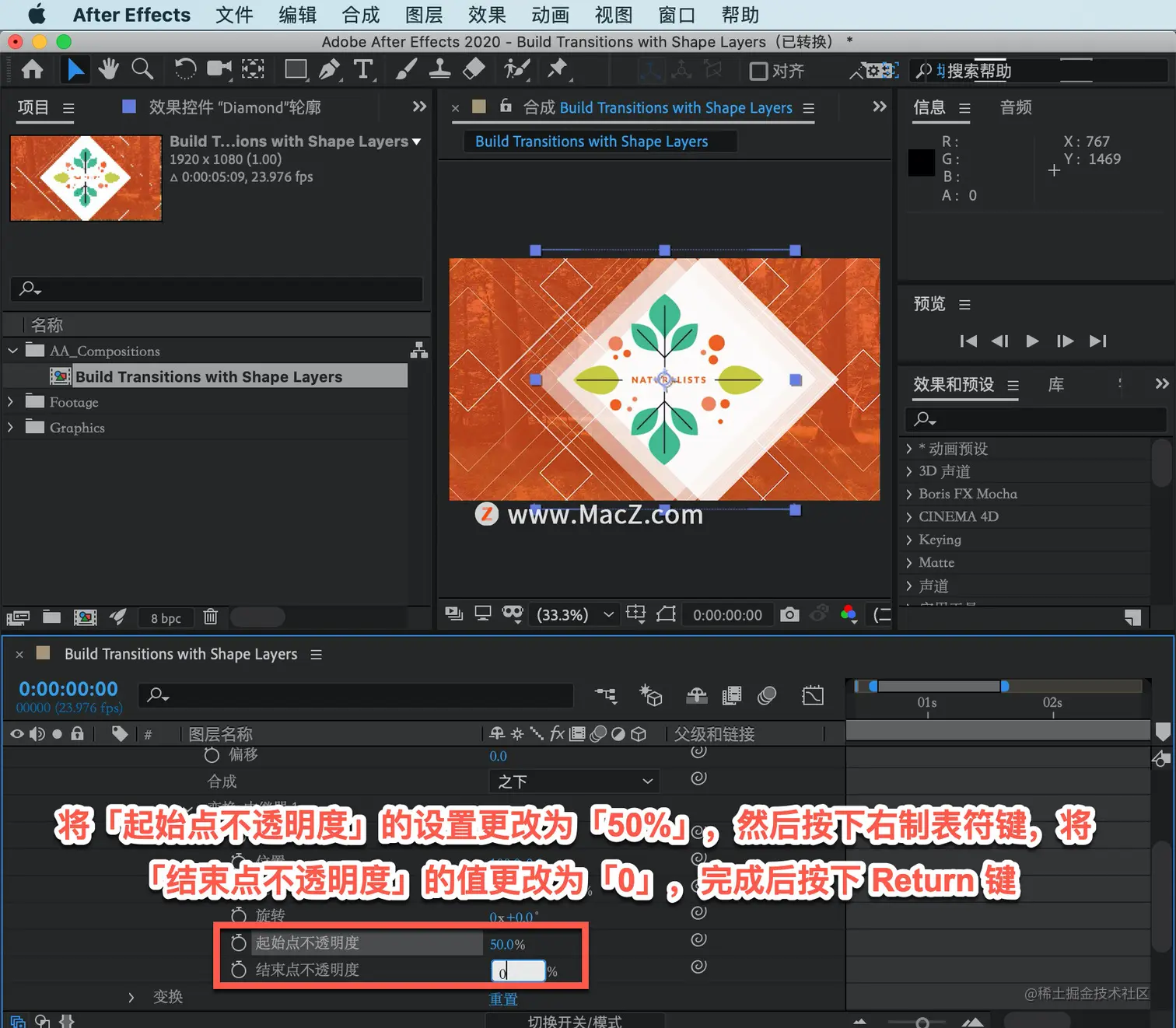Open composition mini-flowchart icon in timeline
1176x1028 pixels.
click(605, 695)
